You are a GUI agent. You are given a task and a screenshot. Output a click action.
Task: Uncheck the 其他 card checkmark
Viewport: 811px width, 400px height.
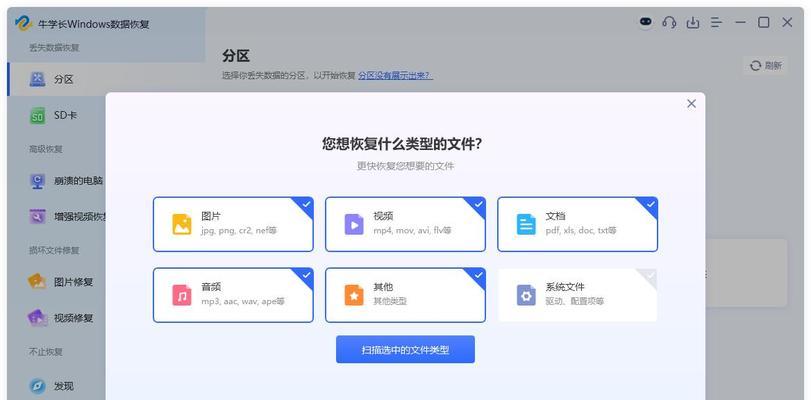tap(478, 275)
